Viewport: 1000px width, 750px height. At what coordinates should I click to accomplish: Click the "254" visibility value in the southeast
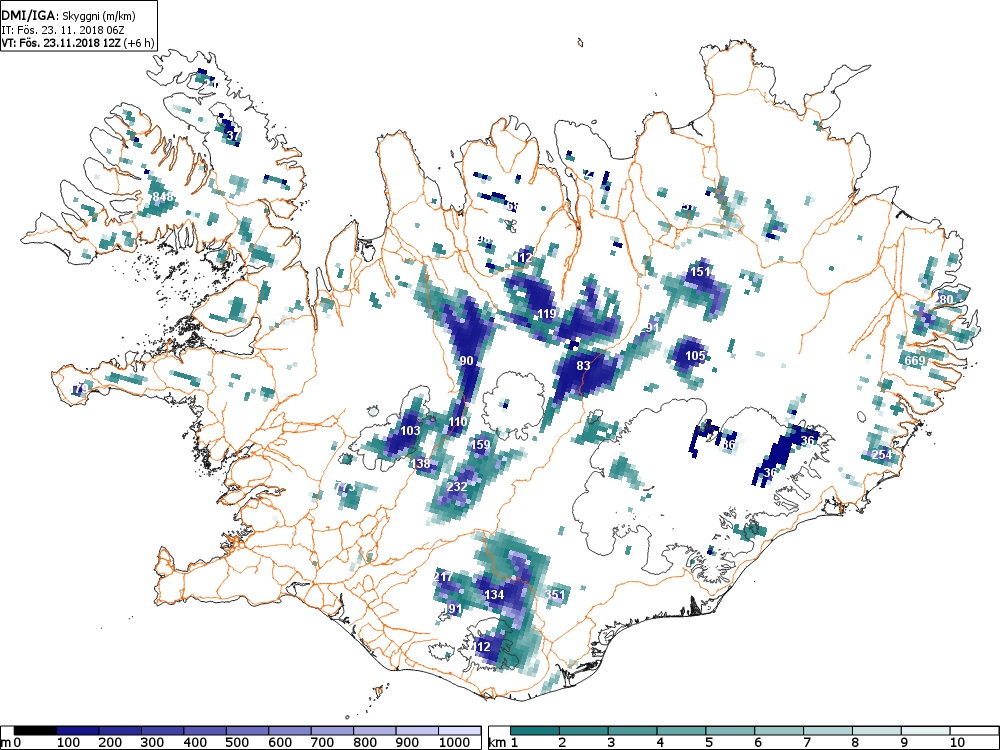click(881, 455)
